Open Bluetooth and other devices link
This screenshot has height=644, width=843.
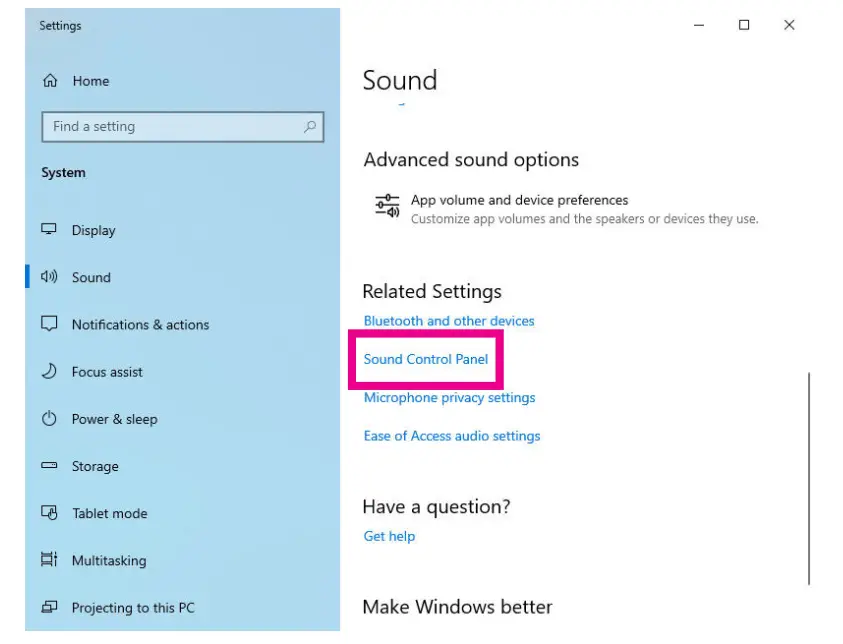[x=449, y=321]
